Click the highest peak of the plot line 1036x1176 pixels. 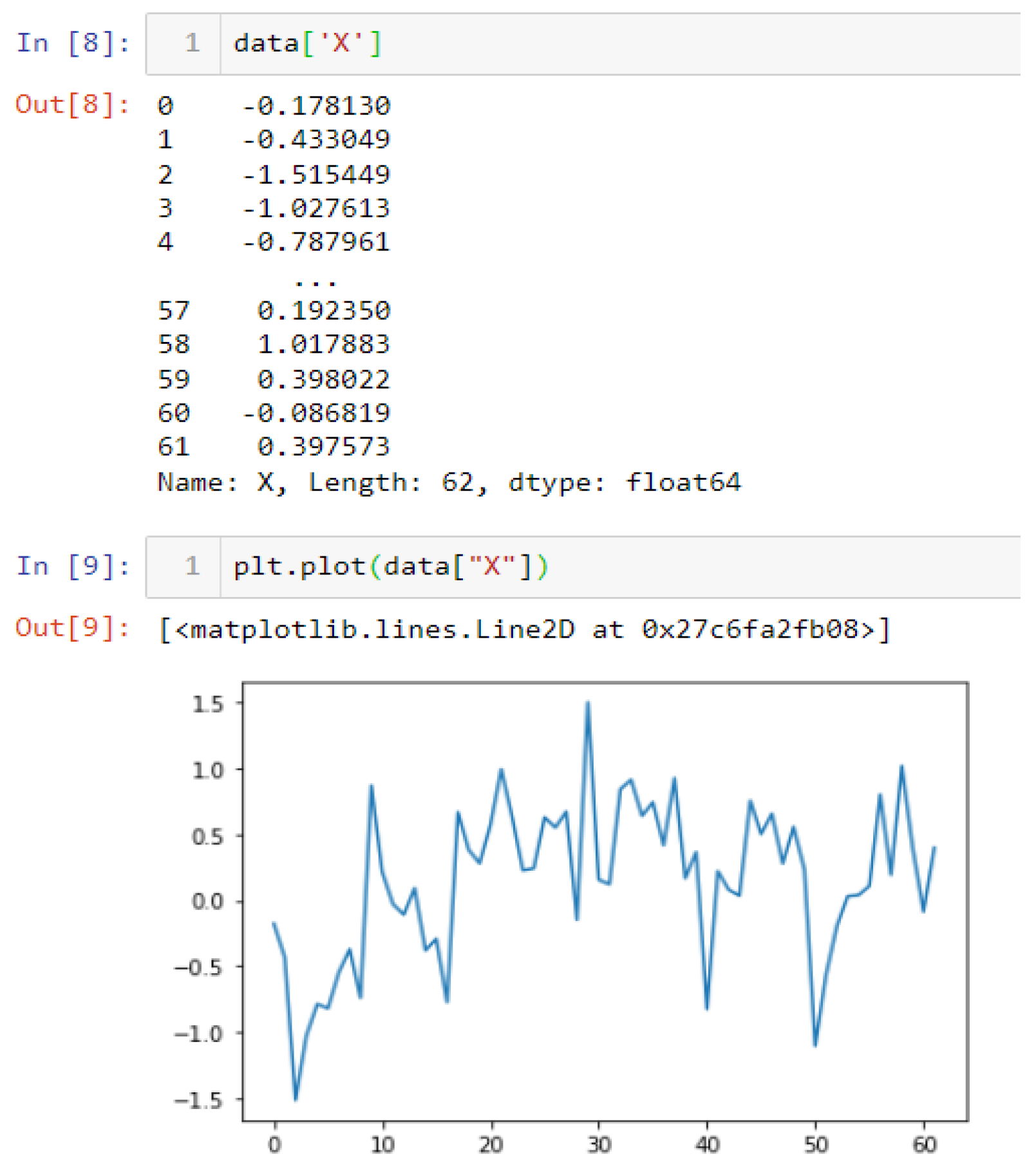point(587,703)
